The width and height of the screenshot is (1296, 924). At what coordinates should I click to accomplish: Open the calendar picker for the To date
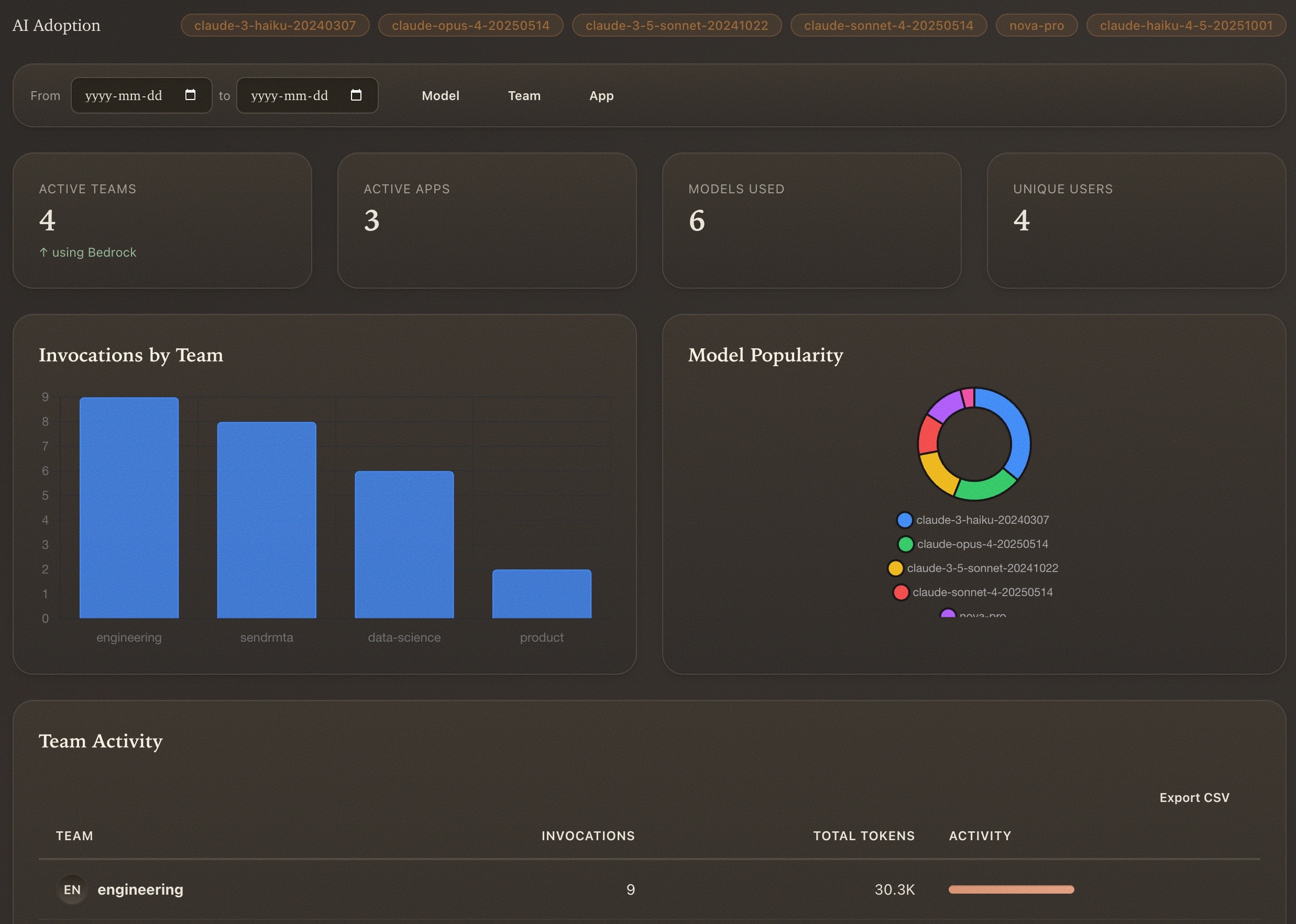click(356, 95)
